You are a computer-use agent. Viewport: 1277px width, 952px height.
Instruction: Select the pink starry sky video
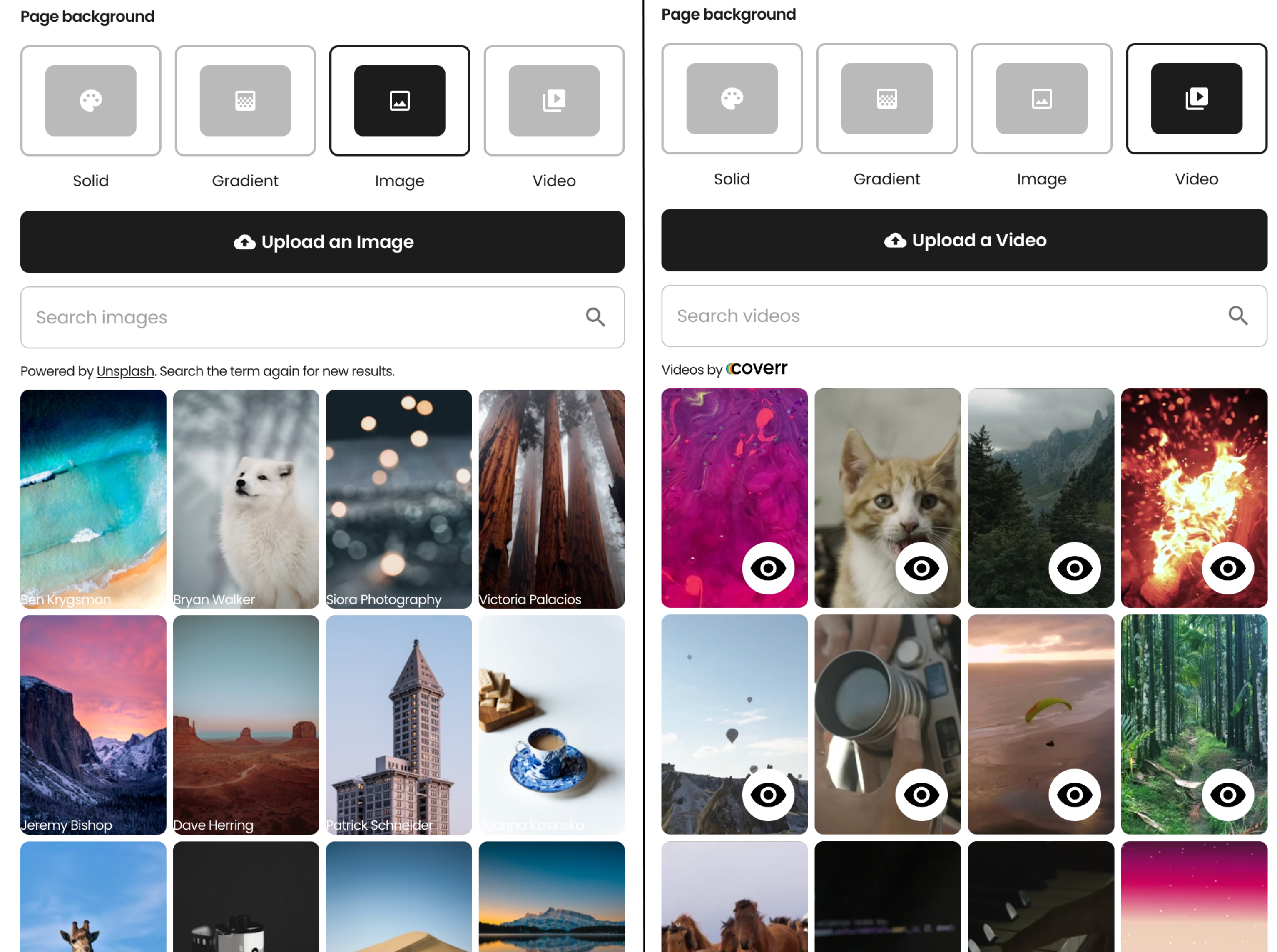click(1194, 897)
